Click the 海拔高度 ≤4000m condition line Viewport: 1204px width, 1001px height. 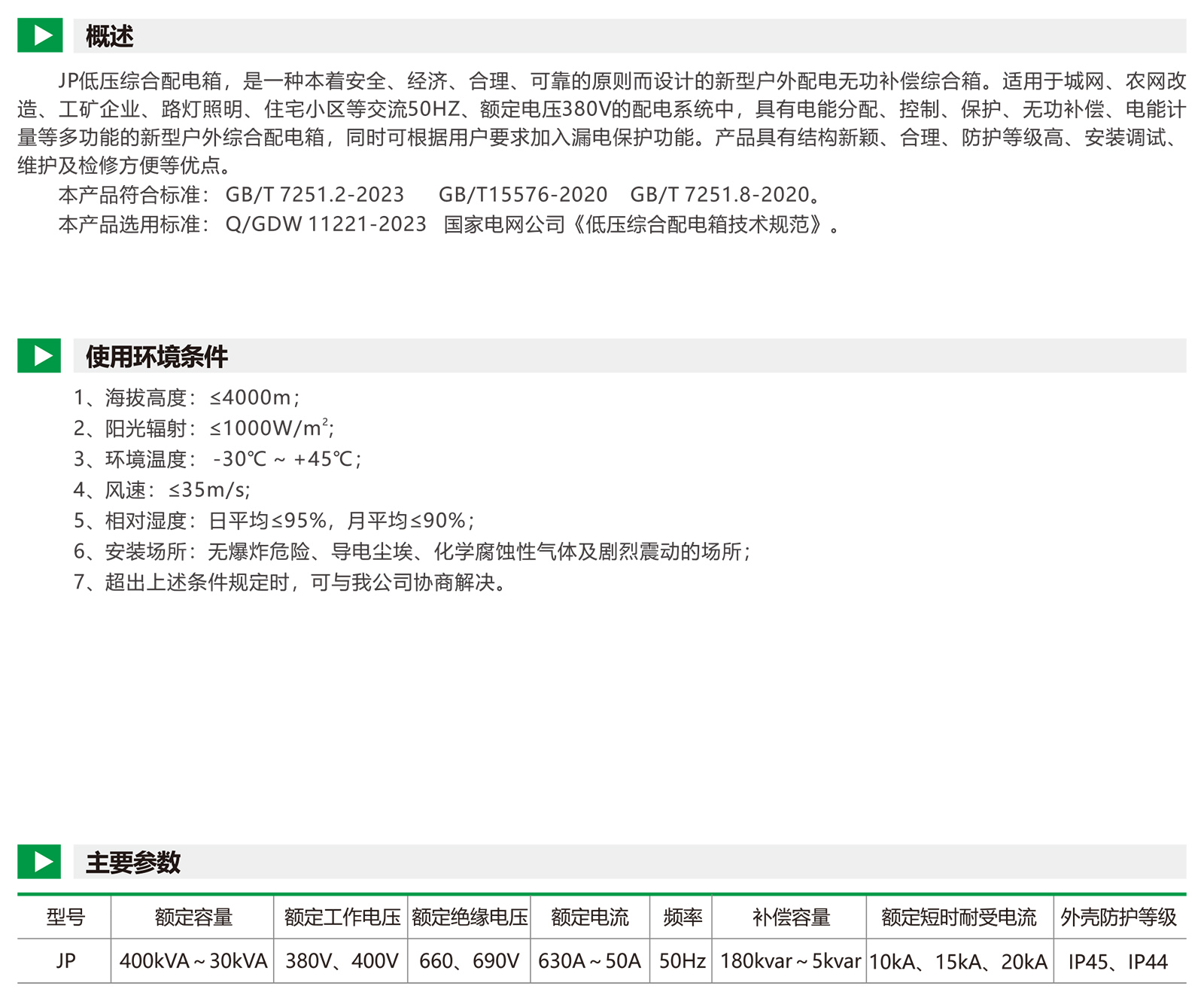click(187, 397)
